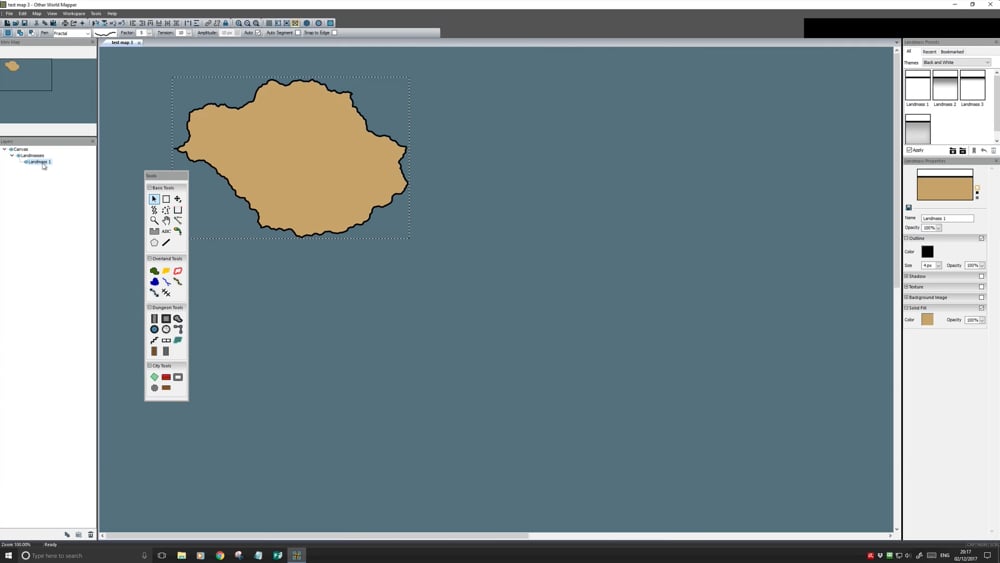
Task: Select the rectangle selection tool in Basic Tools
Action: pos(166,199)
